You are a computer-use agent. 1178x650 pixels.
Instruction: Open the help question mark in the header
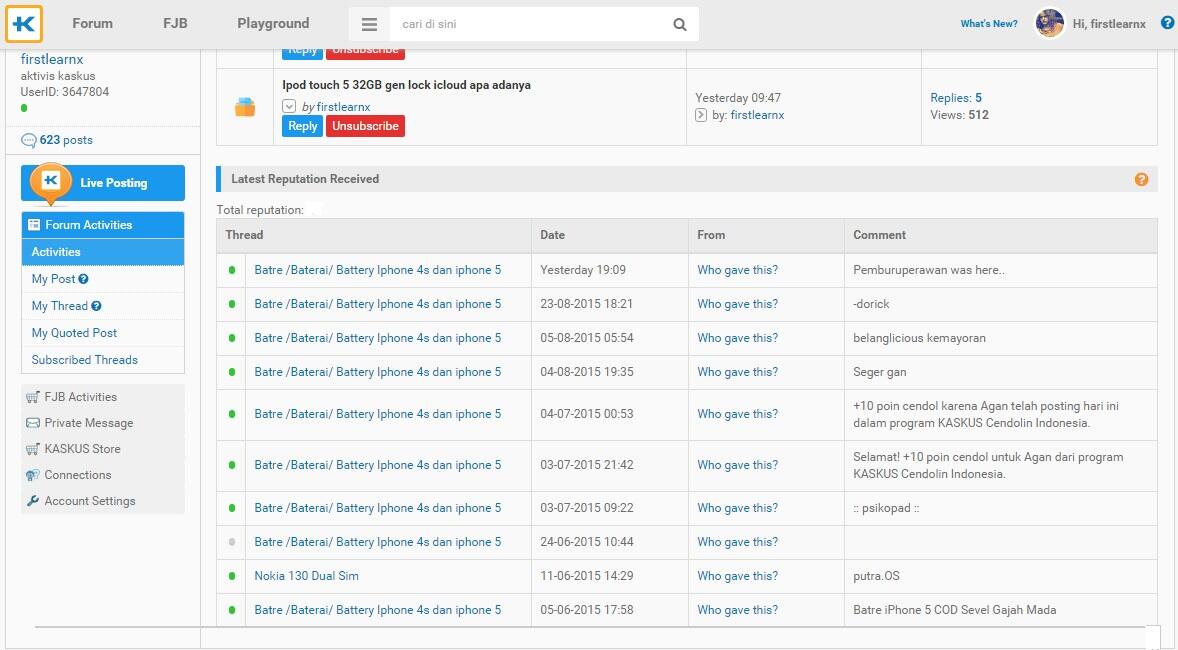(1167, 23)
